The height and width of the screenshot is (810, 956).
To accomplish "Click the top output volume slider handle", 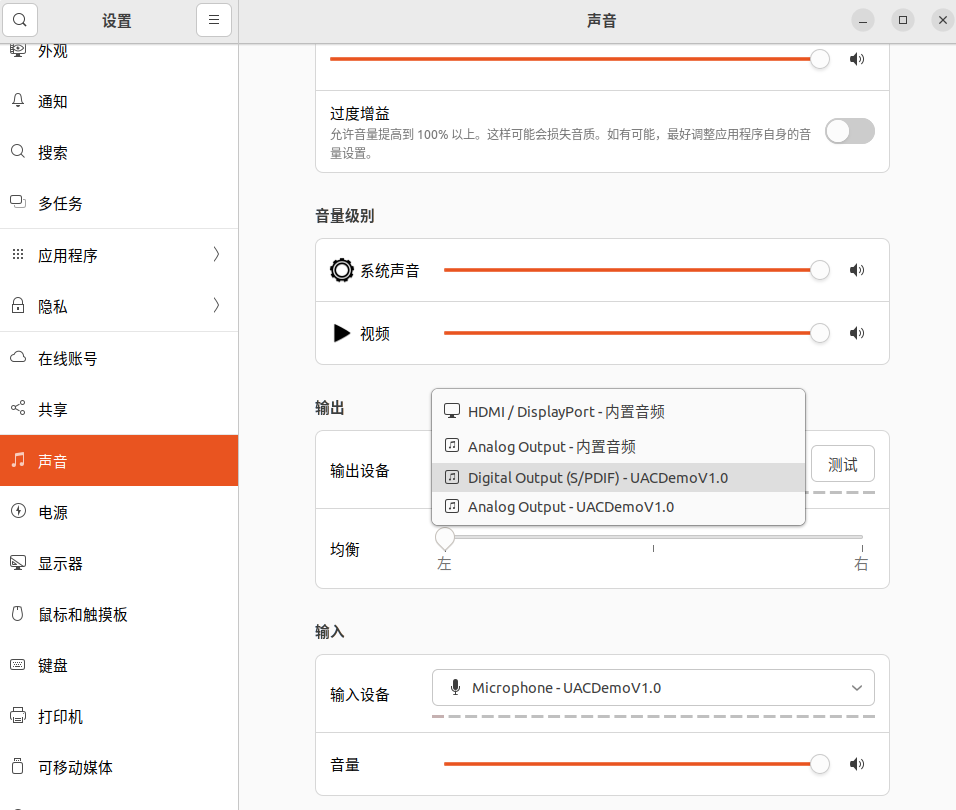I will (x=819, y=59).
